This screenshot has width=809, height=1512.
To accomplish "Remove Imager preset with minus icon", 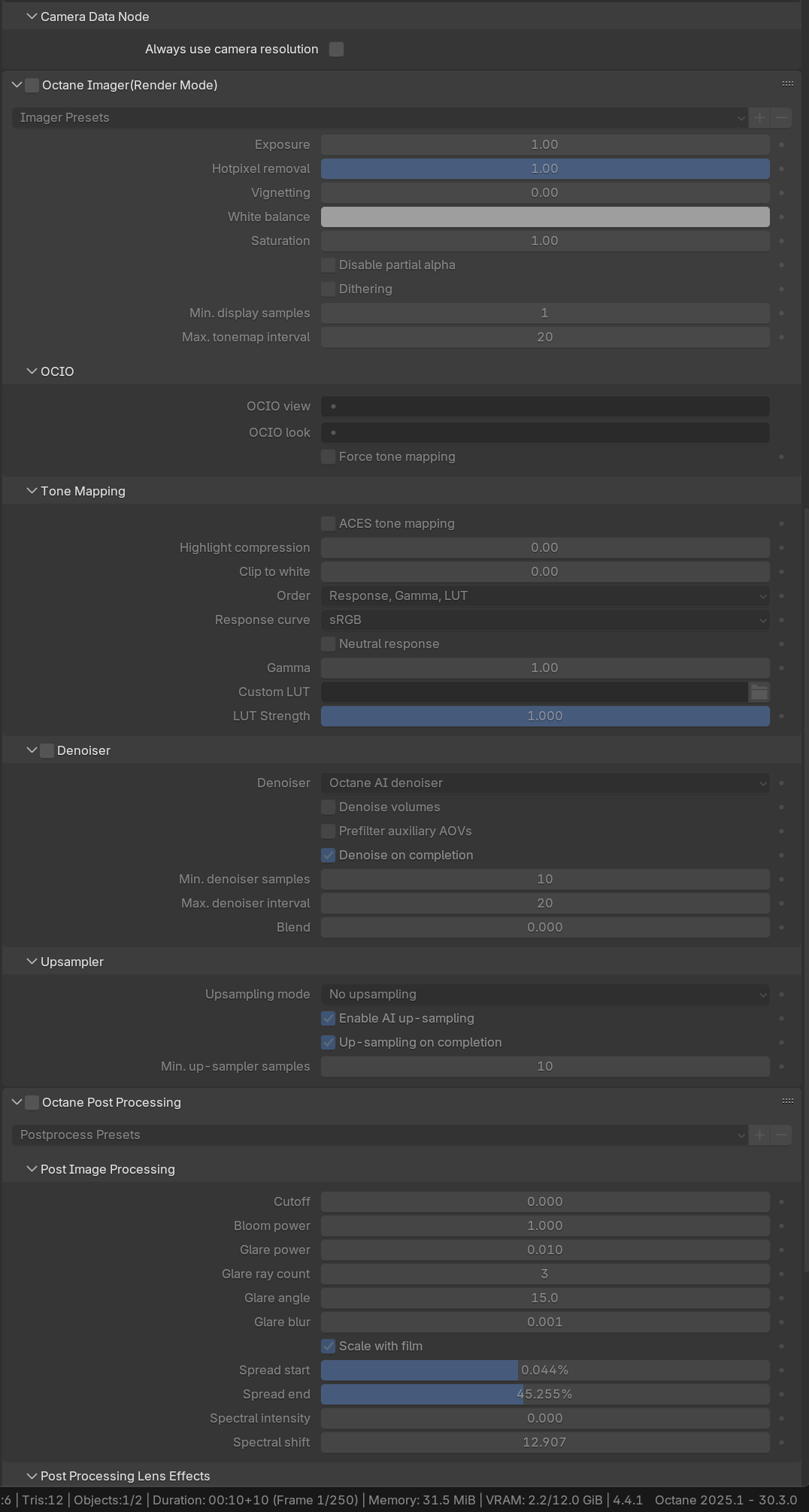I will point(781,117).
